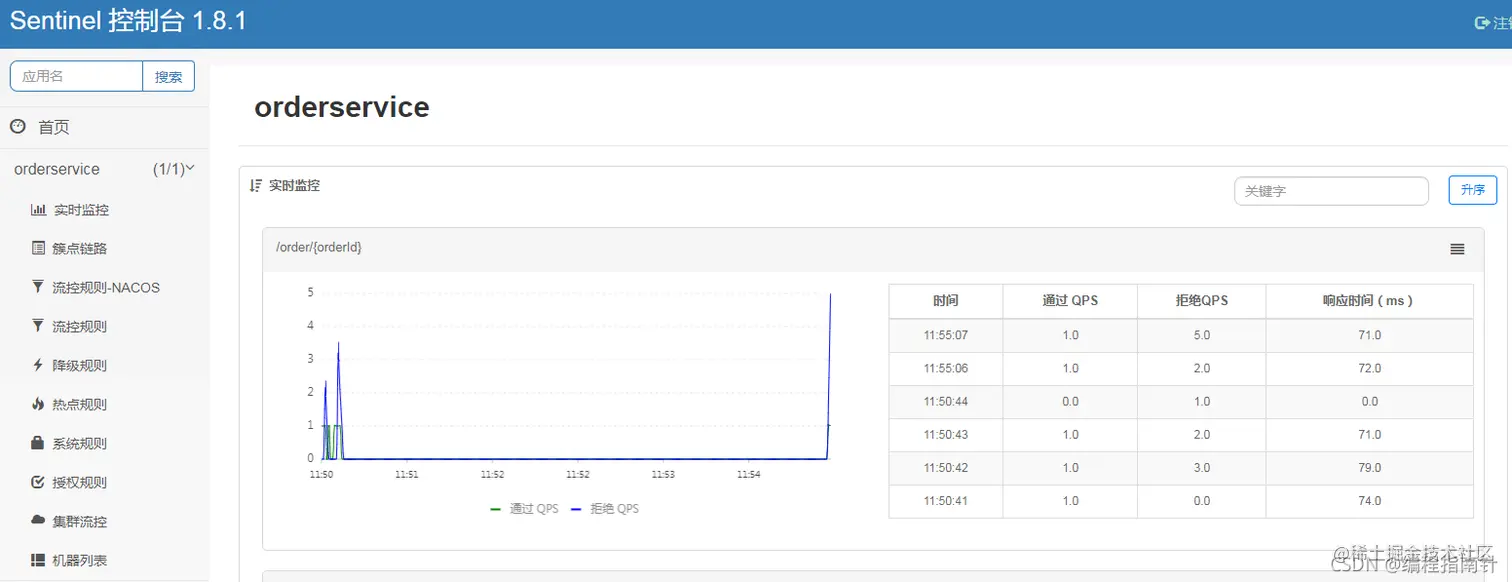Click the sort icon next to 实时监控 heading
1512x582 pixels.
[x=256, y=186]
